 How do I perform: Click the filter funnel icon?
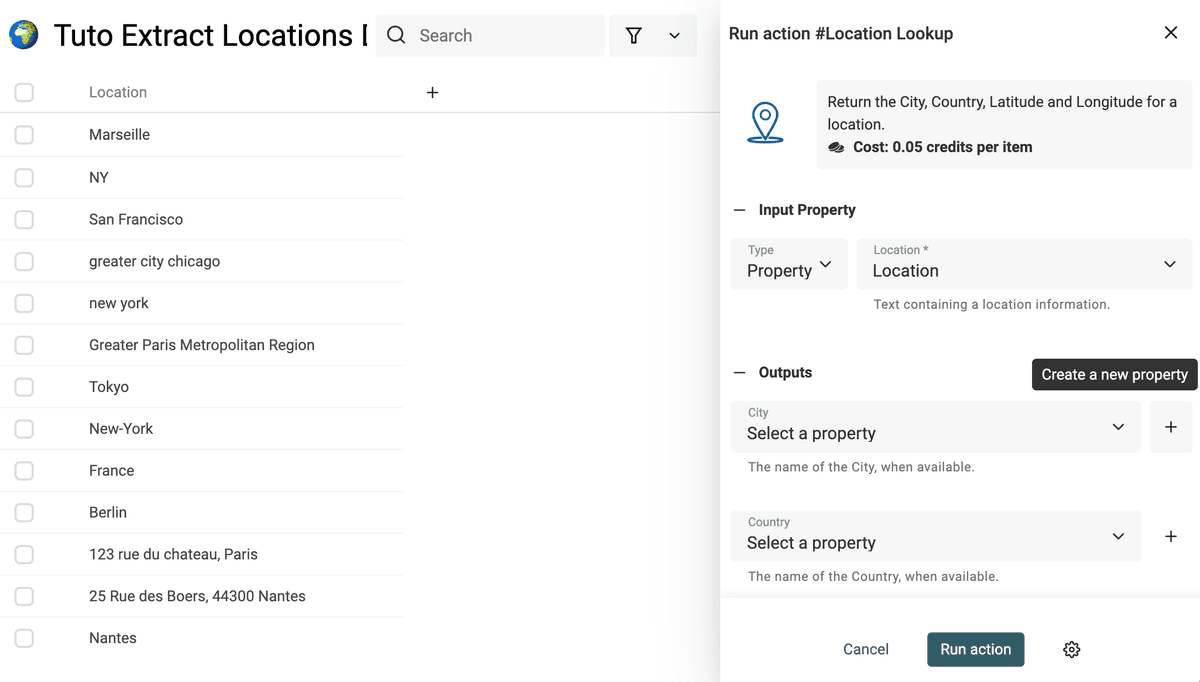point(633,36)
